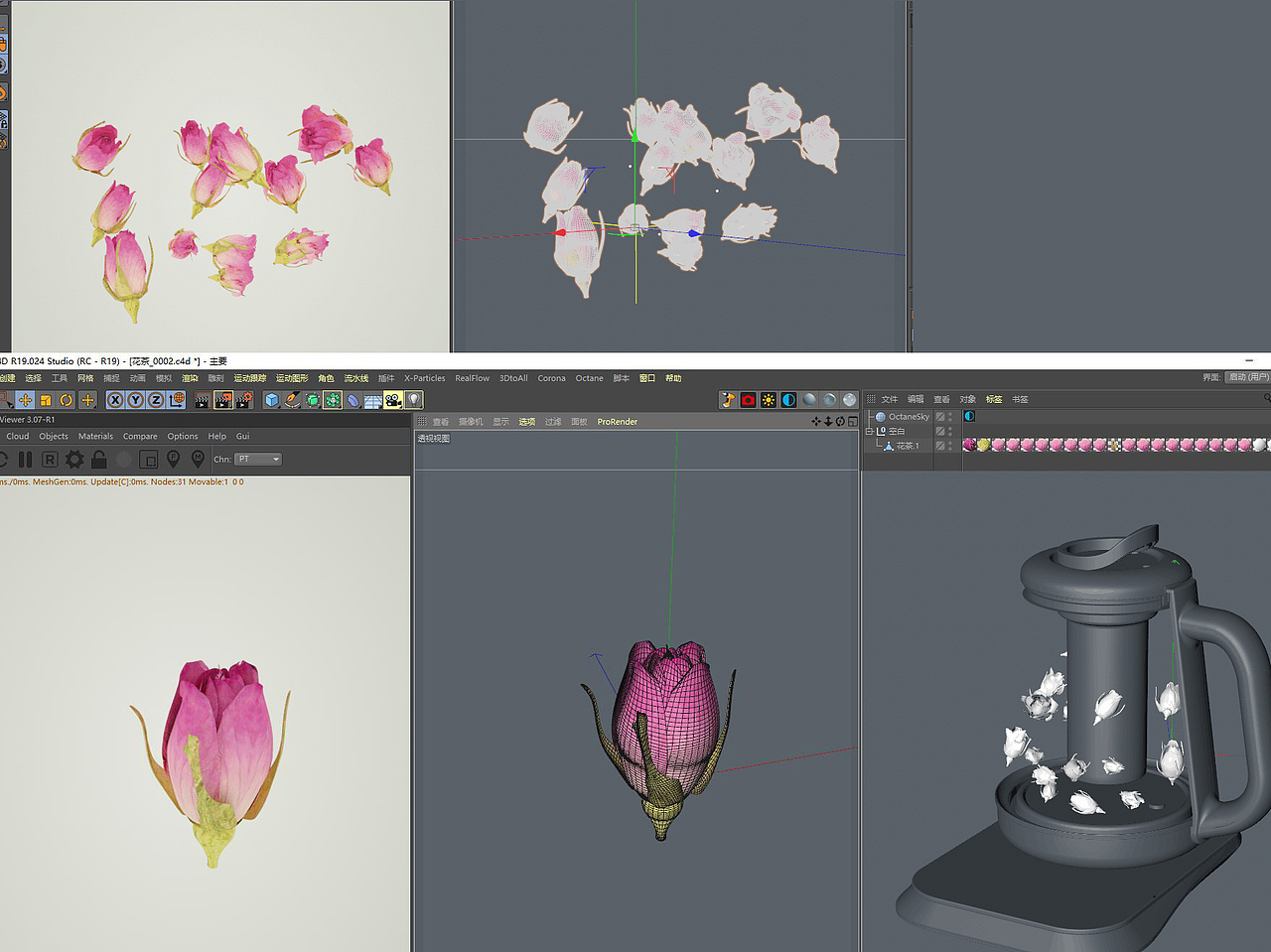1271x952 pixels.
Task: Pause rendering in Octane Live Viewer
Action: pos(26,460)
